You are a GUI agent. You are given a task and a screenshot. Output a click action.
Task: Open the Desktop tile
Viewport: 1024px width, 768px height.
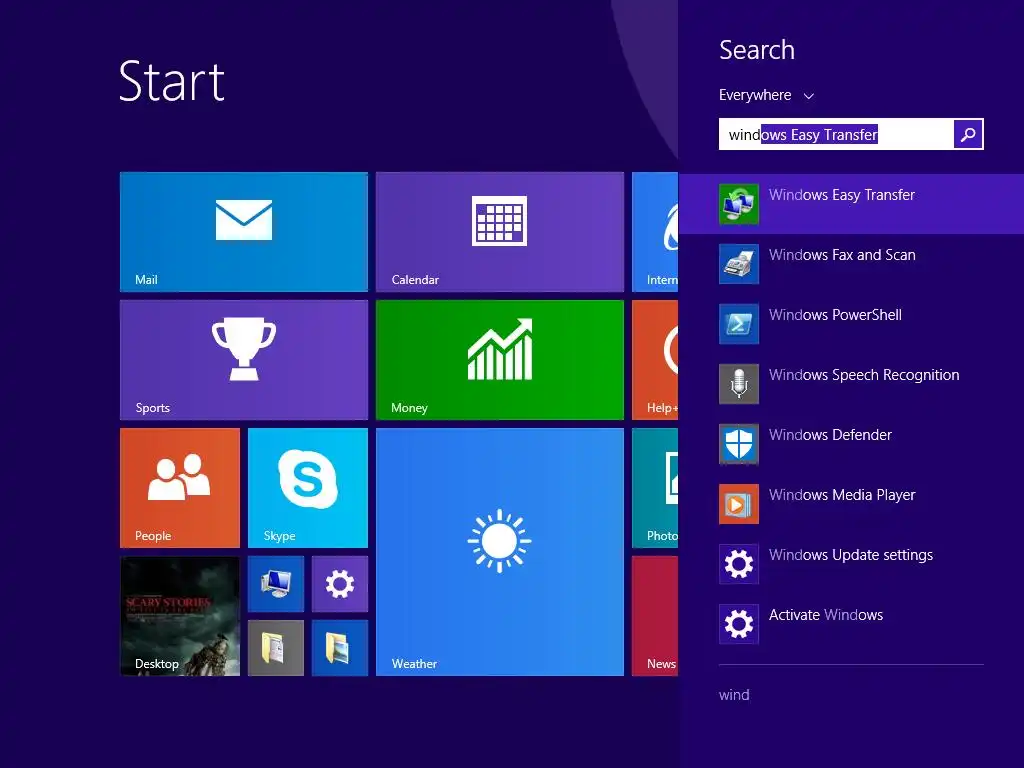coord(180,616)
